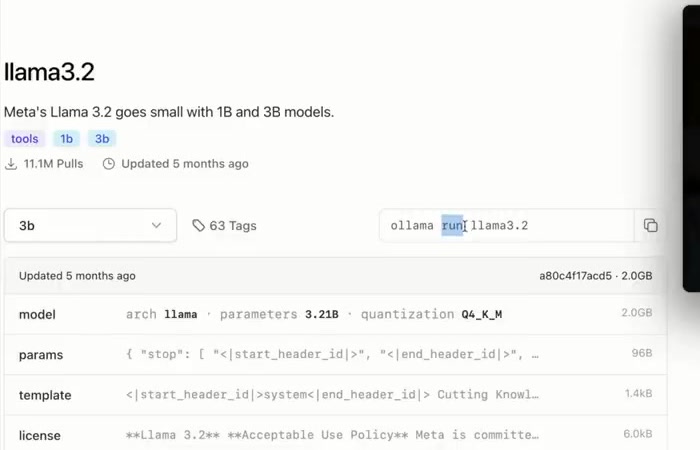Open the model file row
The height and width of the screenshot is (450, 700).
(335, 314)
